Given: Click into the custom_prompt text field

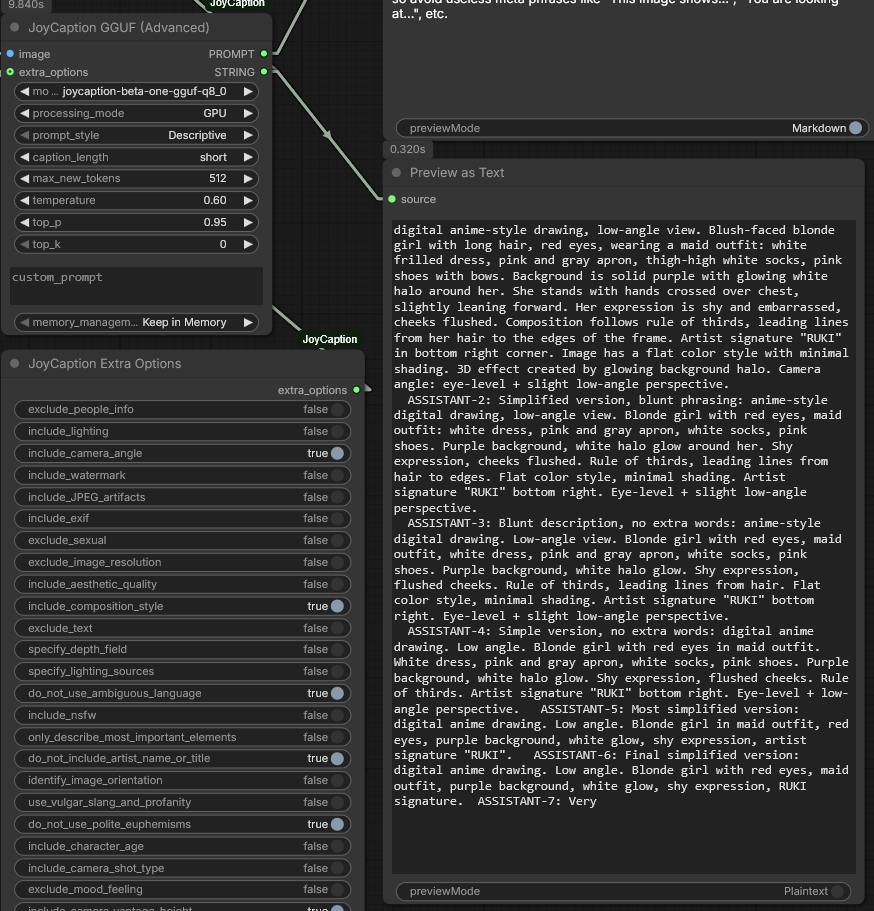Looking at the screenshot, I should 136,286.
